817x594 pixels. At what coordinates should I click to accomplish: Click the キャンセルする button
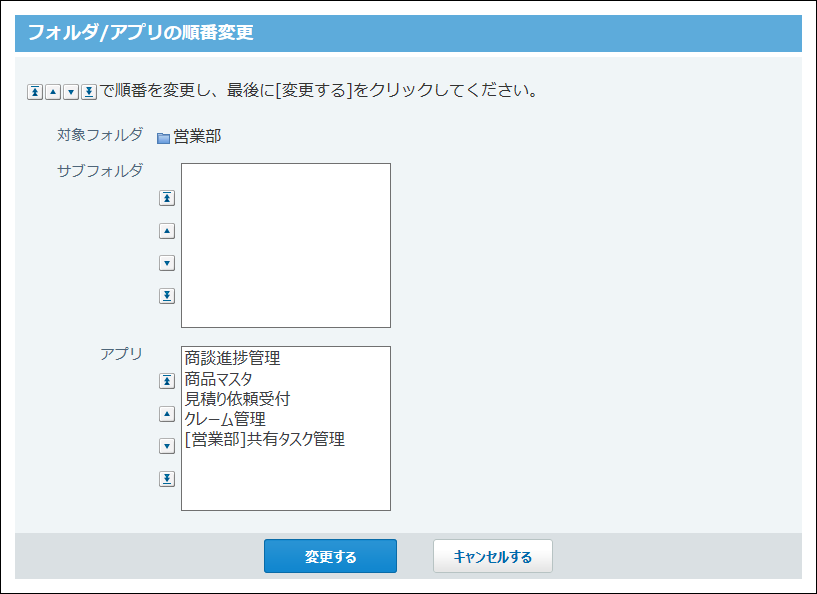(x=493, y=556)
